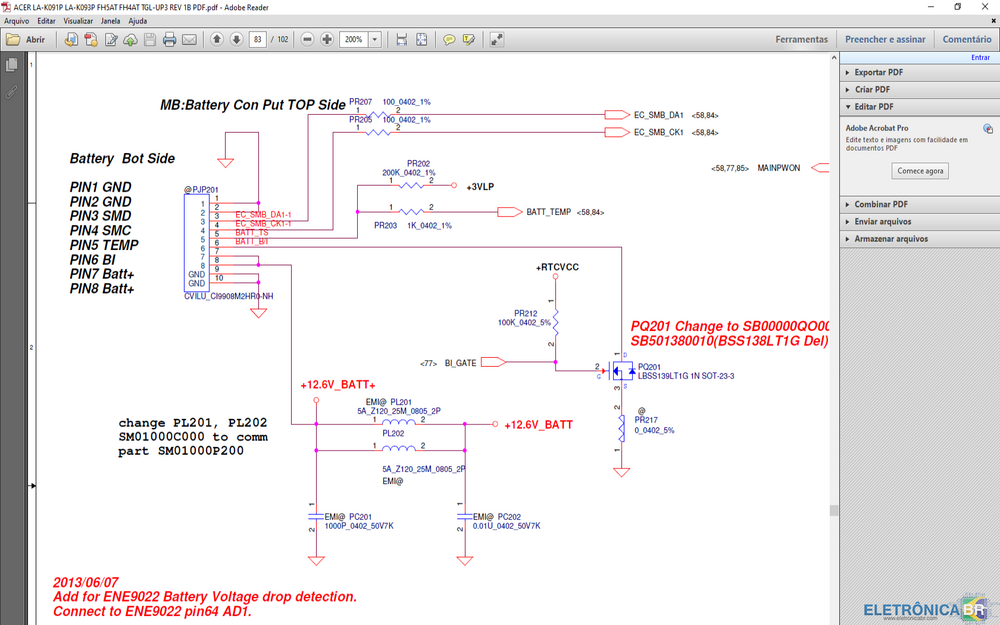The image size is (1000, 625).
Task: Switch to the Comentário pane
Action: [966, 39]
